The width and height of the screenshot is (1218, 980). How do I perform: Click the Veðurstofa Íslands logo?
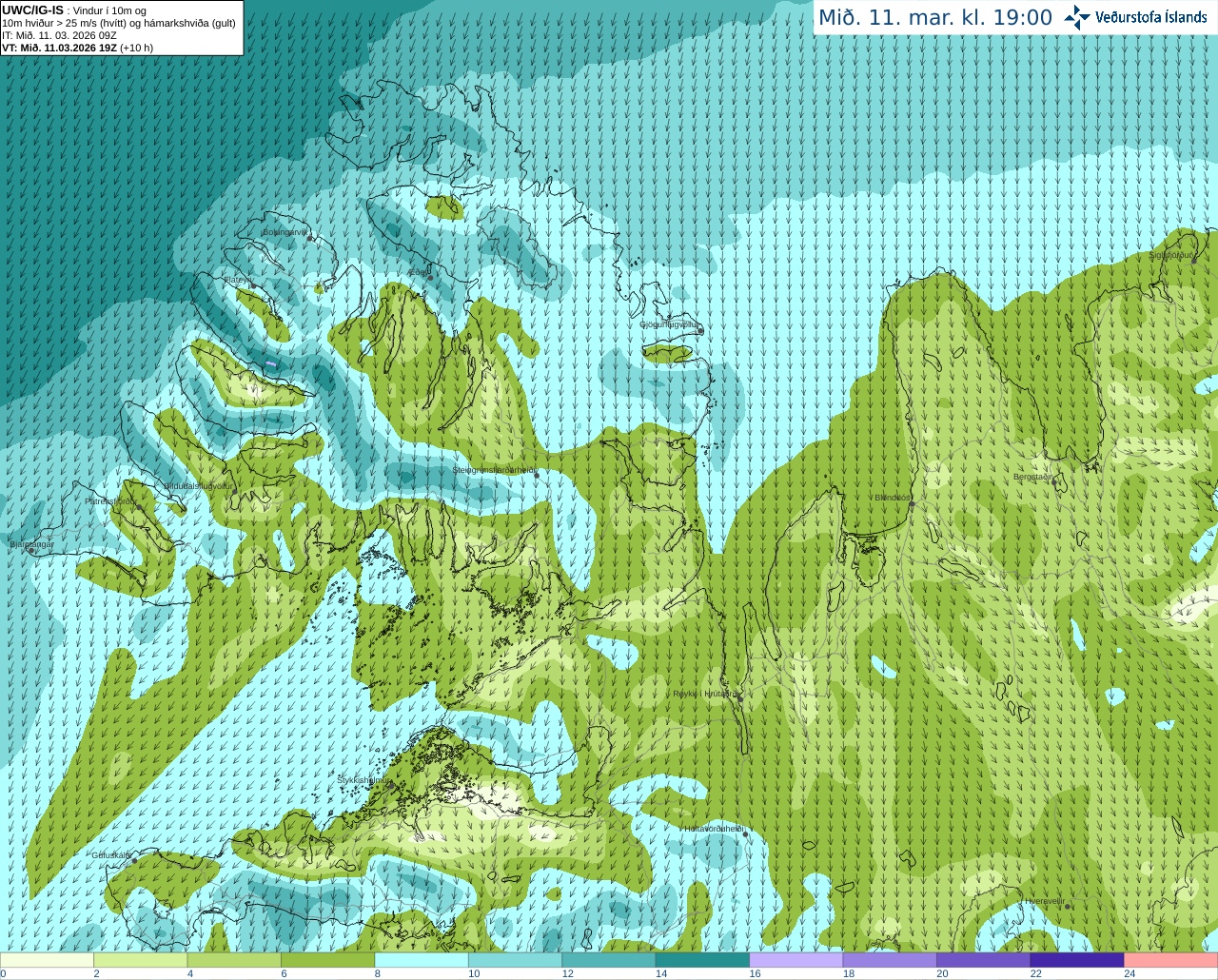(1135, 17)
